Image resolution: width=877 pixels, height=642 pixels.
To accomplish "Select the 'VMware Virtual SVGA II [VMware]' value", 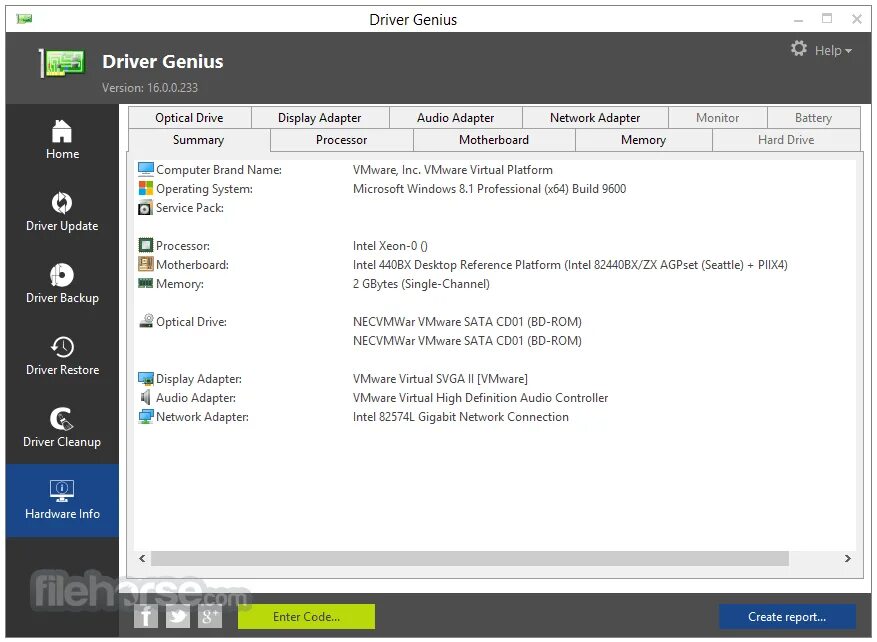I will coord(440,379).
